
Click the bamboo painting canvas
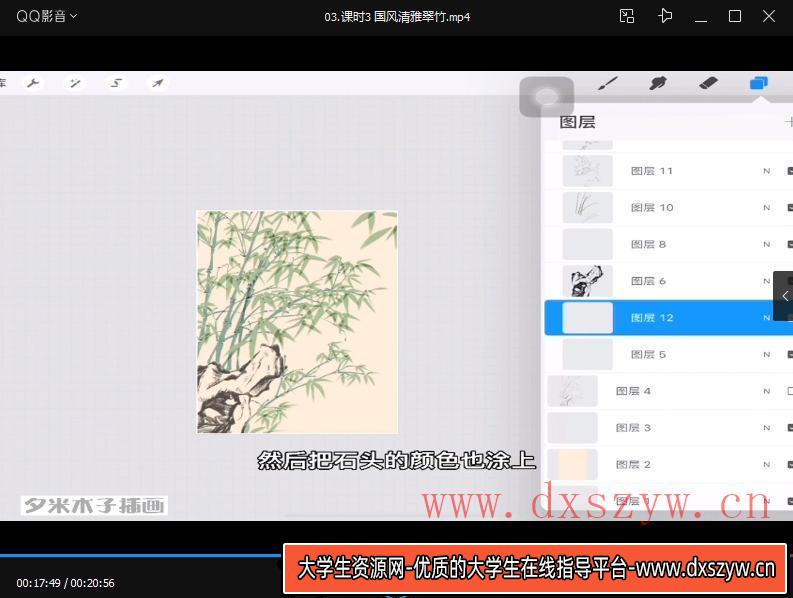click(297, 322)
